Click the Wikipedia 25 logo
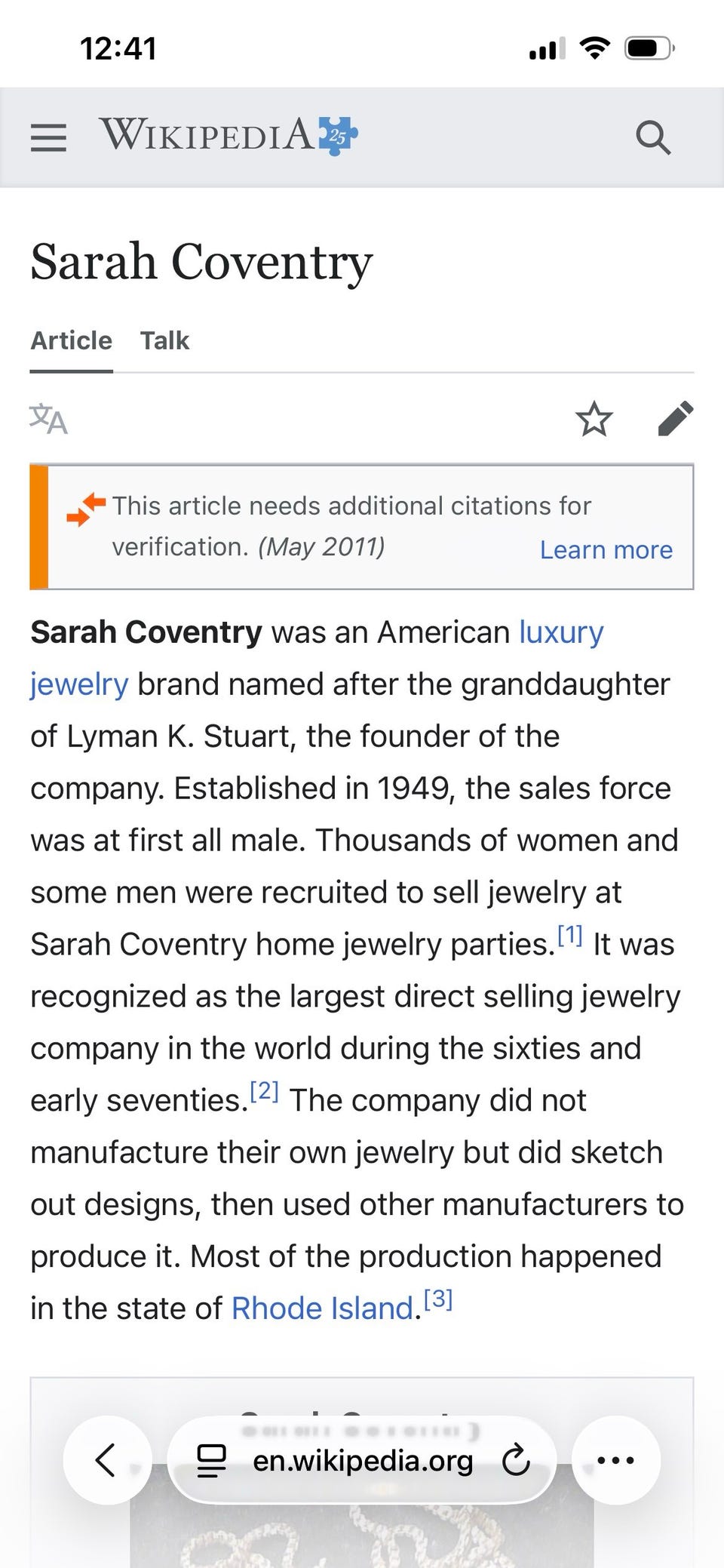Screen dimensions: 724x1568 tap(229, 136)
